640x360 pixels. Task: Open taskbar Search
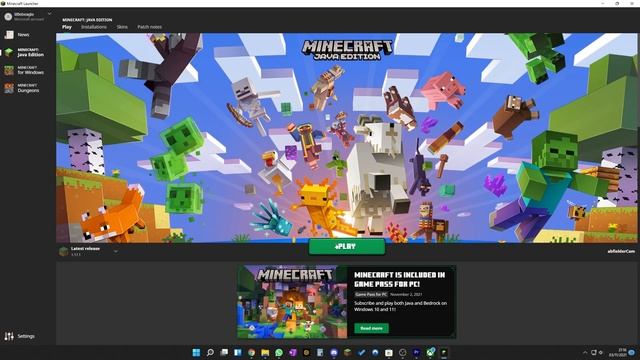click(210, 352)
